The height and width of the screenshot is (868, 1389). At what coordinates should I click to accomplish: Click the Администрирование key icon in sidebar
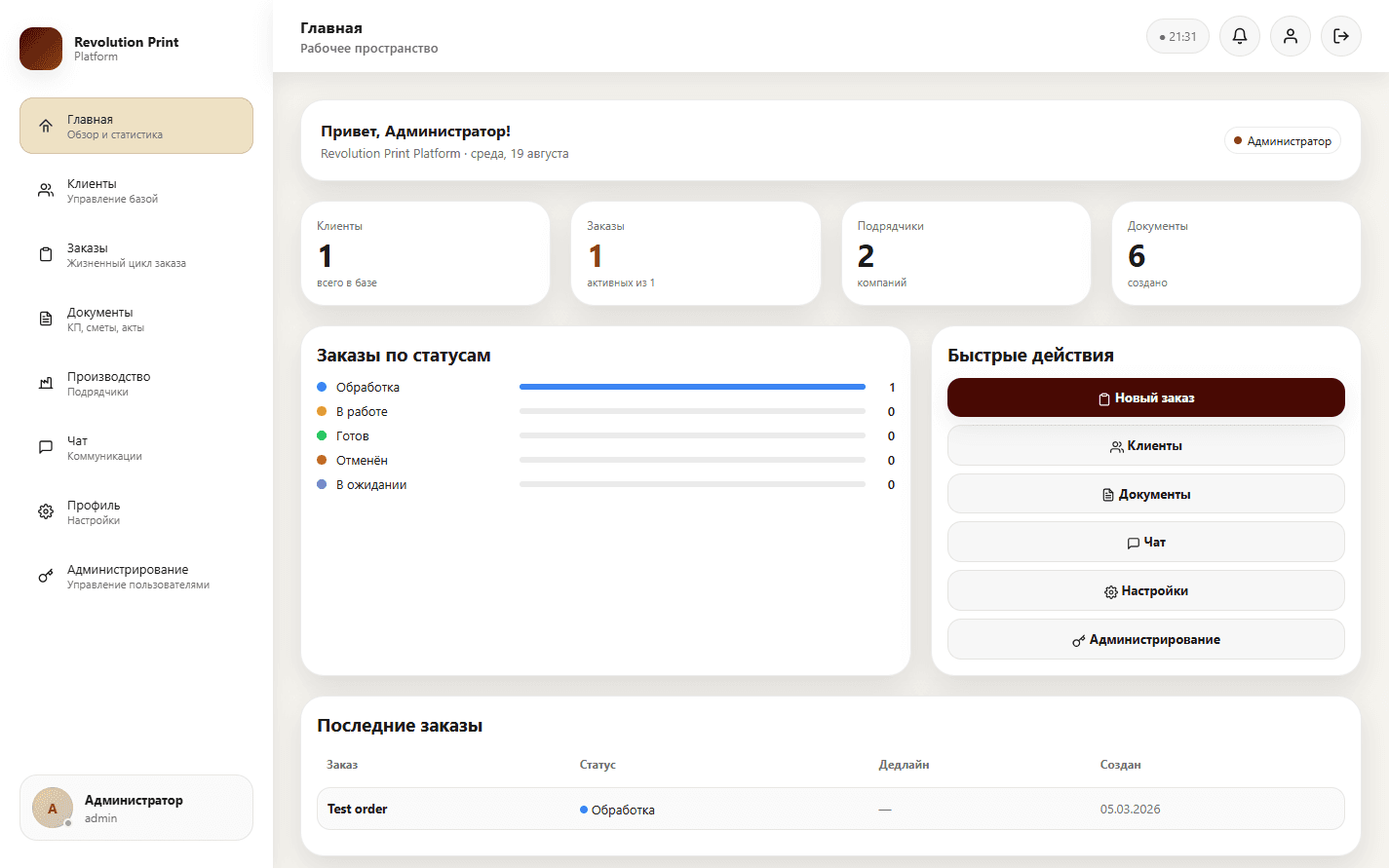pyautogui.click(x=46, y=576)
